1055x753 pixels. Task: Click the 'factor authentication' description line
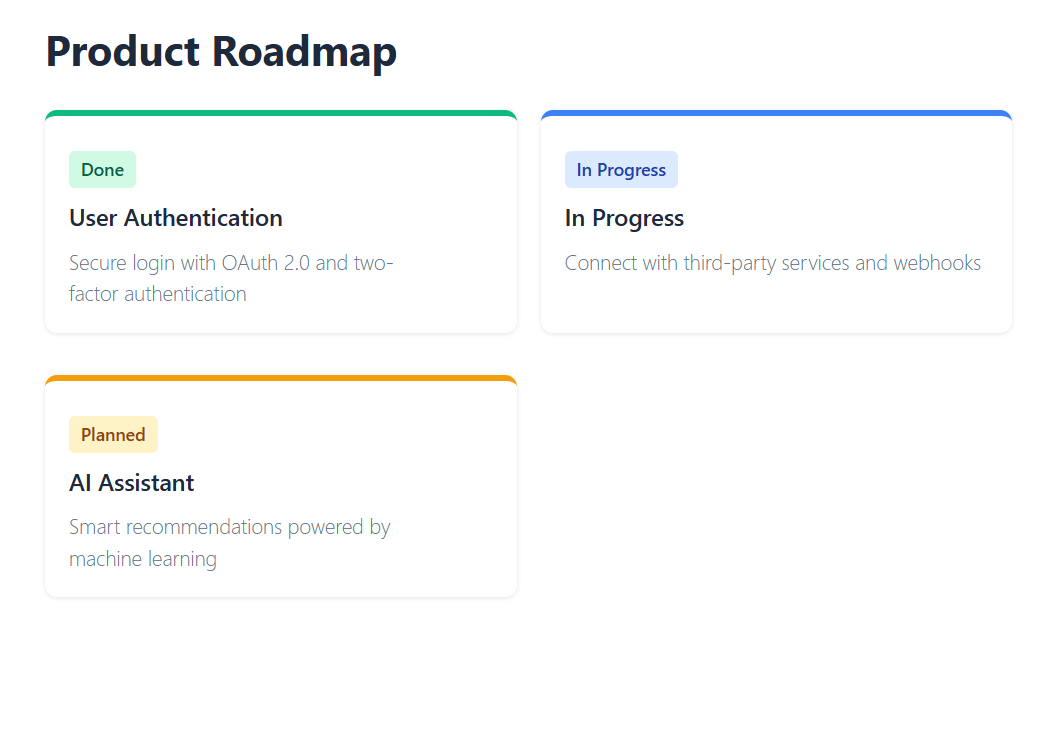click(158, 294)
